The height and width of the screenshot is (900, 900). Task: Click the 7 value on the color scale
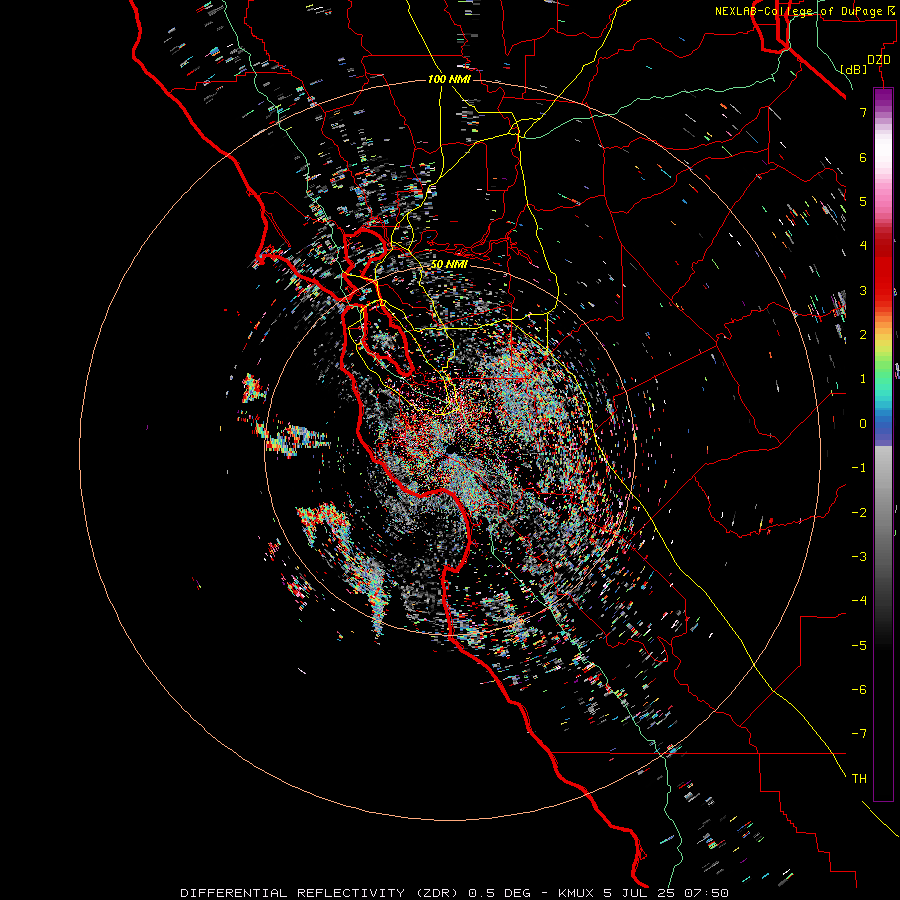click(863, 112)
